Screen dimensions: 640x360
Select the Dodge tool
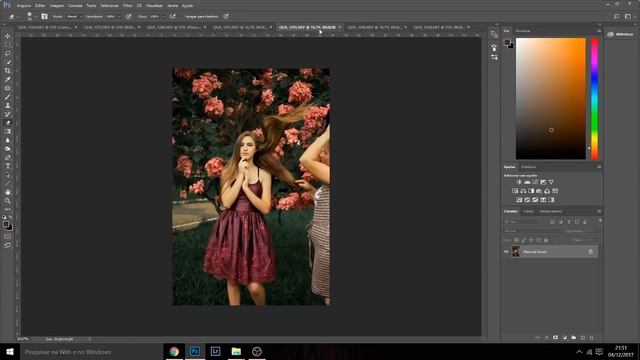pos(8,149)
